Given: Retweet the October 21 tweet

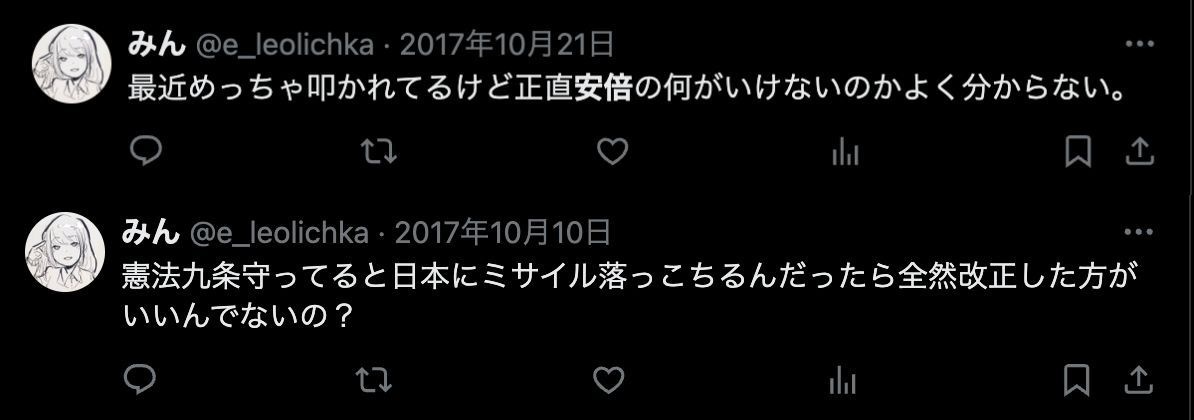Looking at the screenshot, I should click(x=378, y=152).
